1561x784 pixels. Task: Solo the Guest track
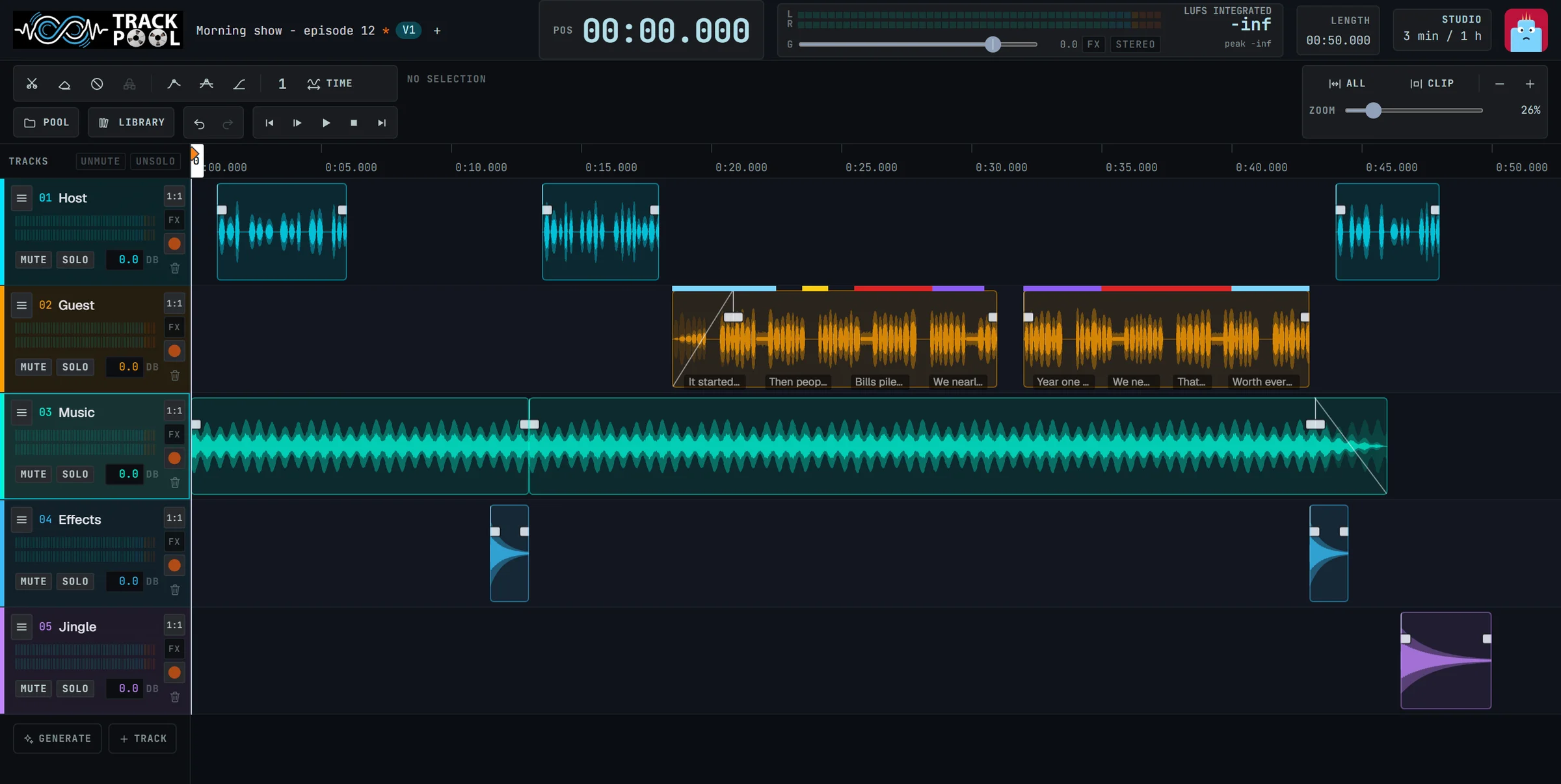click(75, 367)
